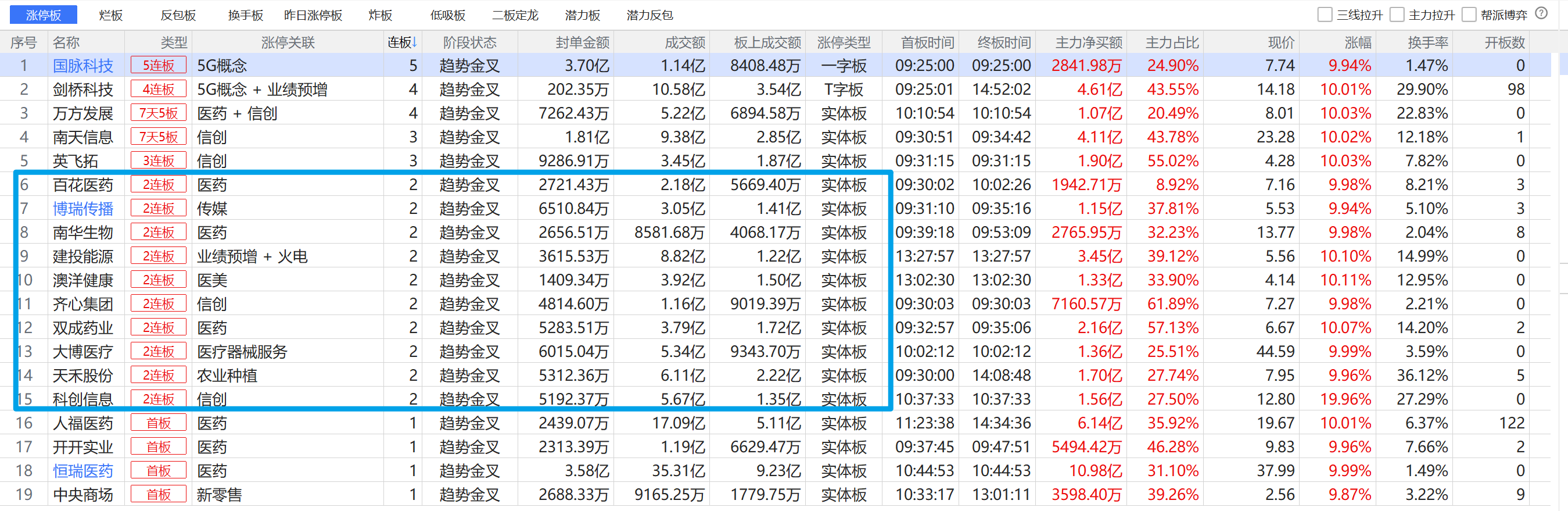Select the 建投能源 stock name
This screenshot has height=511, width=1568.
tap(82, 256)
